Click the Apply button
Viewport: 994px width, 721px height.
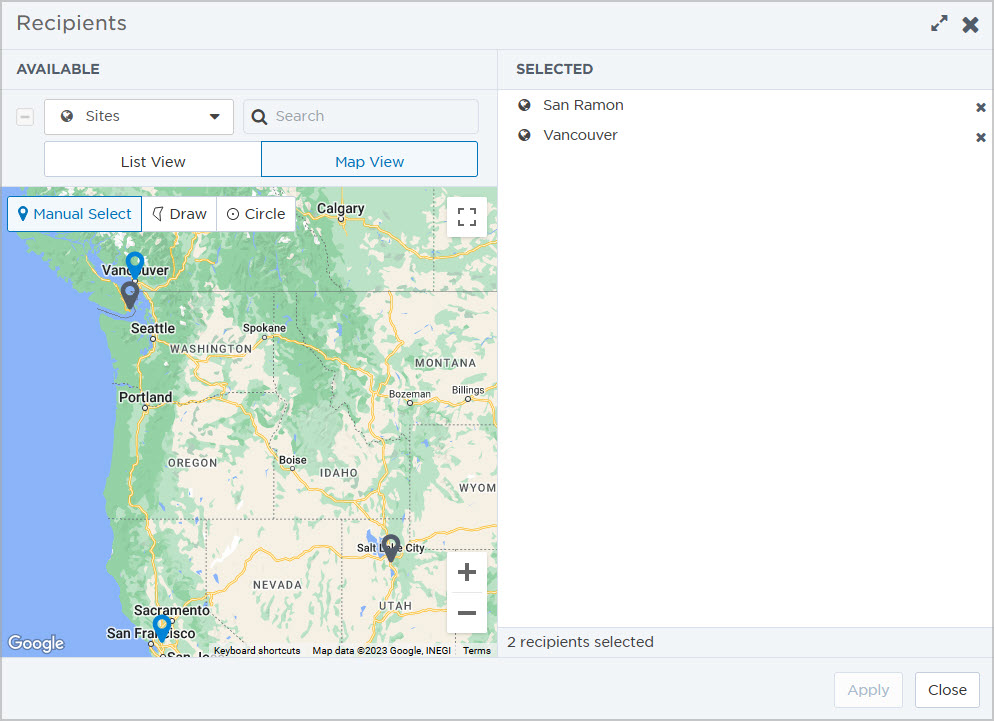(868, 690)
